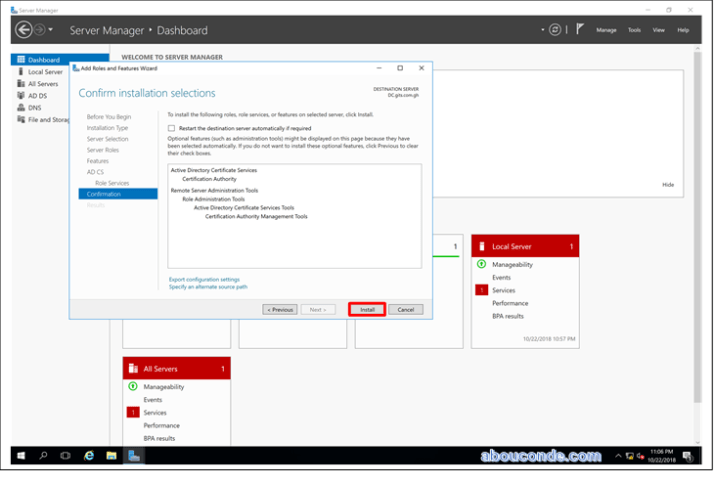714x484 pixels.
Task: Select AD DS in the sidebar
Action: [38, 96]
